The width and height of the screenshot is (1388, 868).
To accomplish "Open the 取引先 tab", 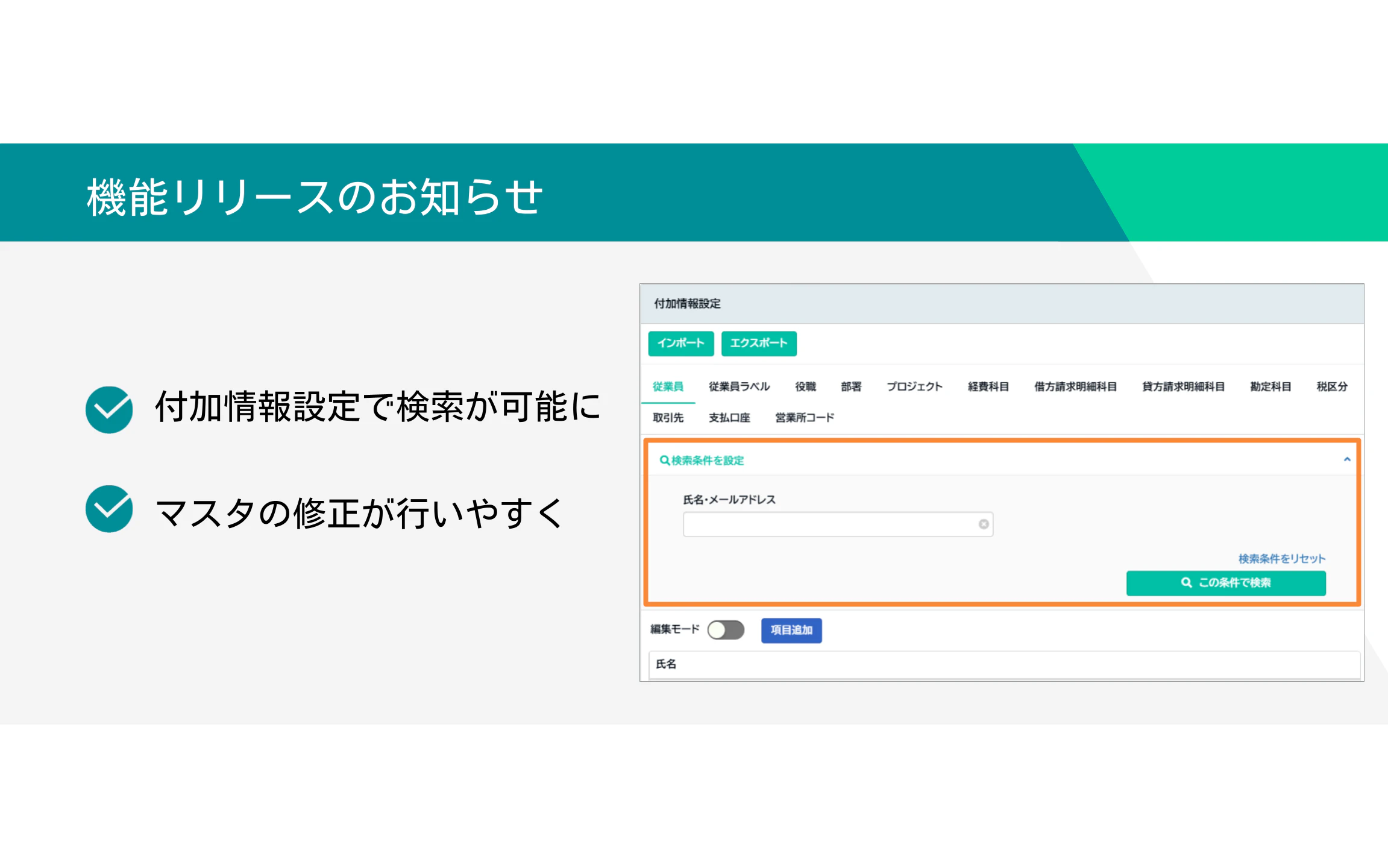I will click(668, 418).
